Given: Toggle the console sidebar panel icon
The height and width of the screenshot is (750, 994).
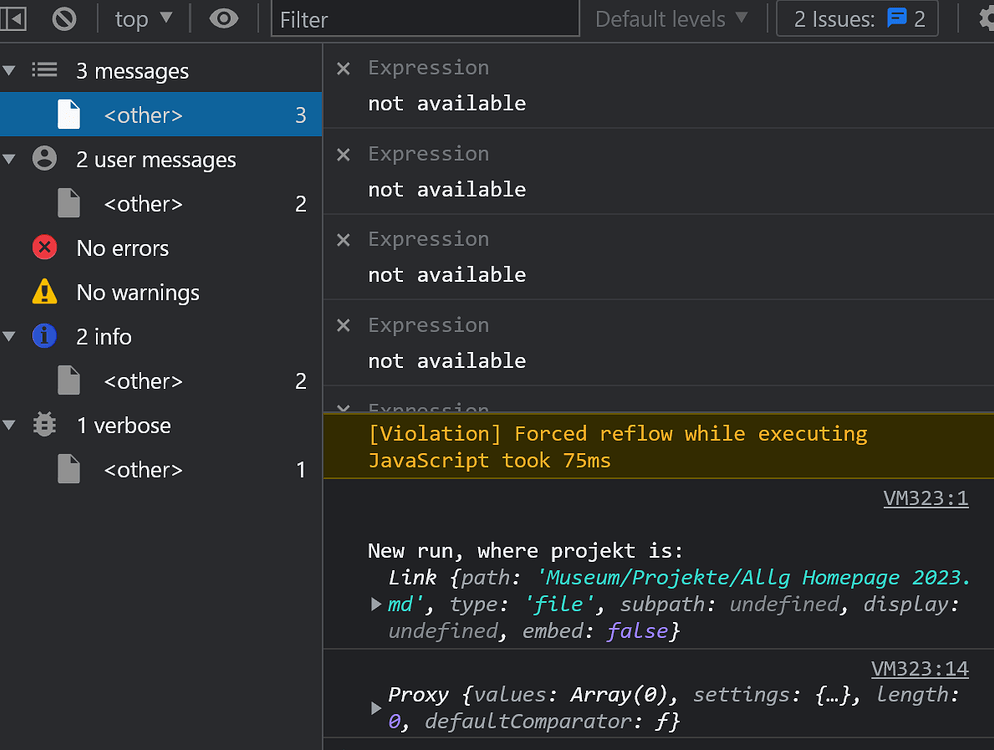Looking at the screenshot, I should [13, 18].
